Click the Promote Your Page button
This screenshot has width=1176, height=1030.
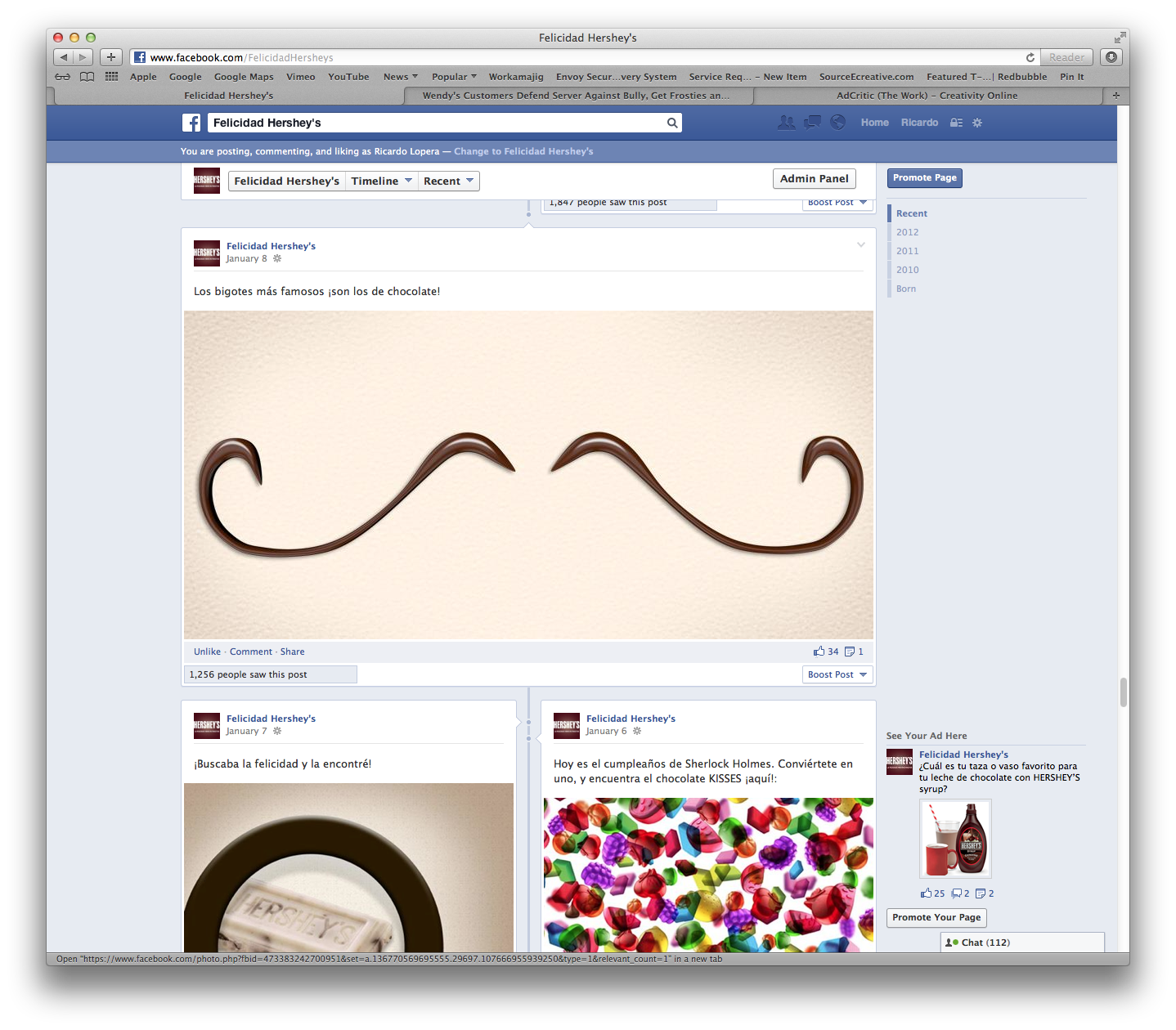coord(936,918)
